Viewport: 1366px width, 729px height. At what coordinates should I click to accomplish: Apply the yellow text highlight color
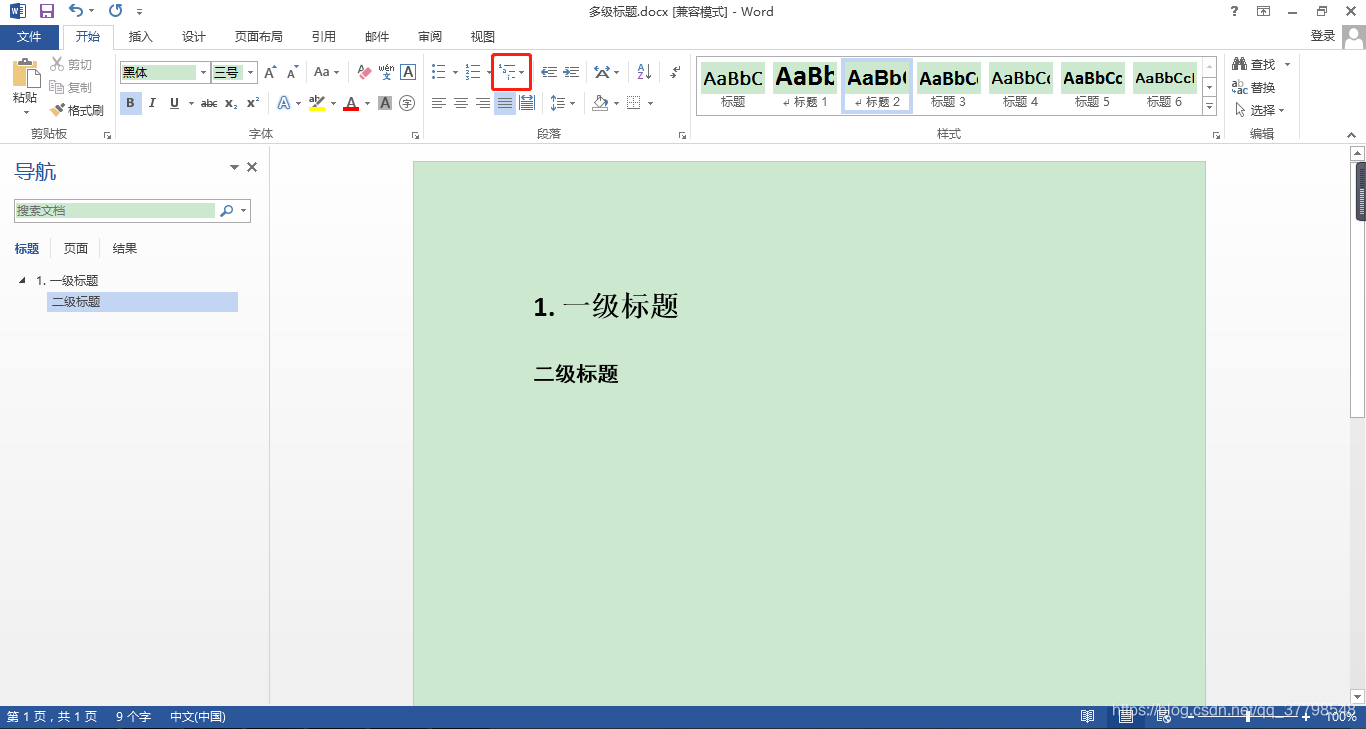click(x=317, y=103)
